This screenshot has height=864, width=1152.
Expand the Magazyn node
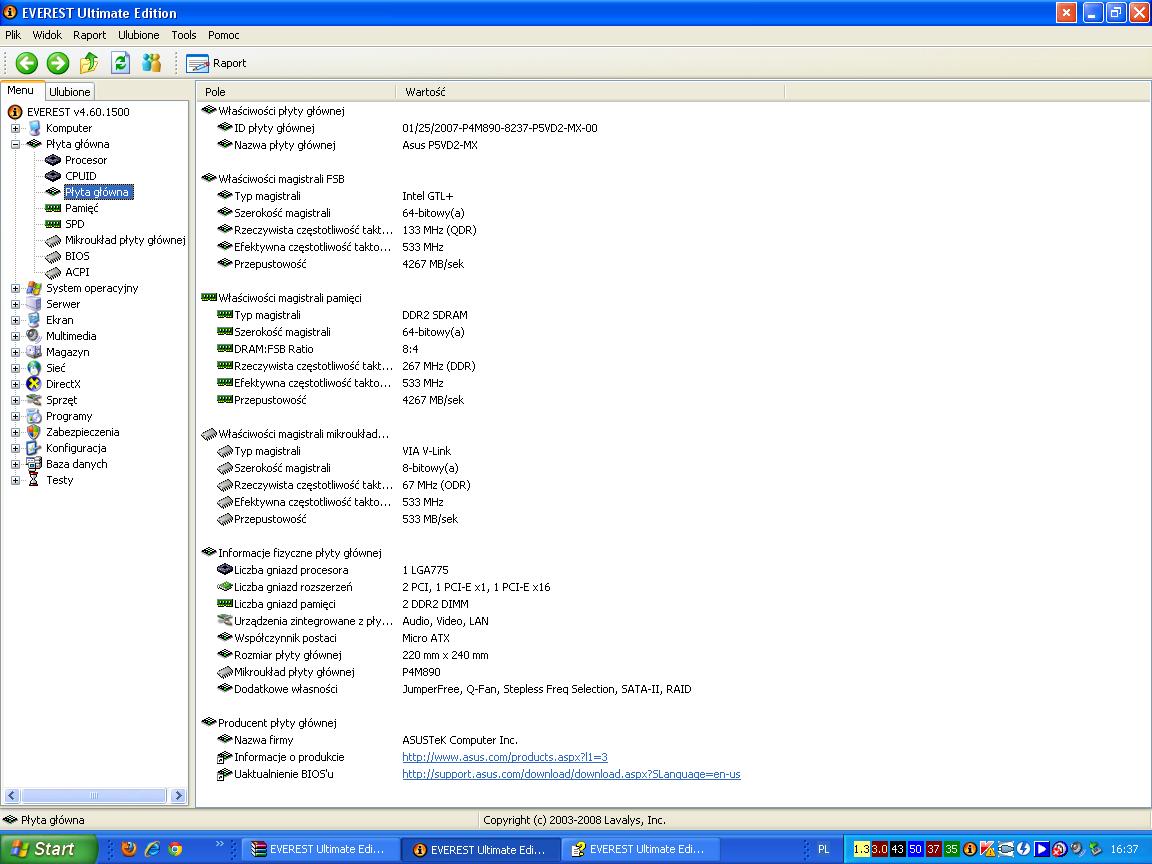click(x=15, y=352)
